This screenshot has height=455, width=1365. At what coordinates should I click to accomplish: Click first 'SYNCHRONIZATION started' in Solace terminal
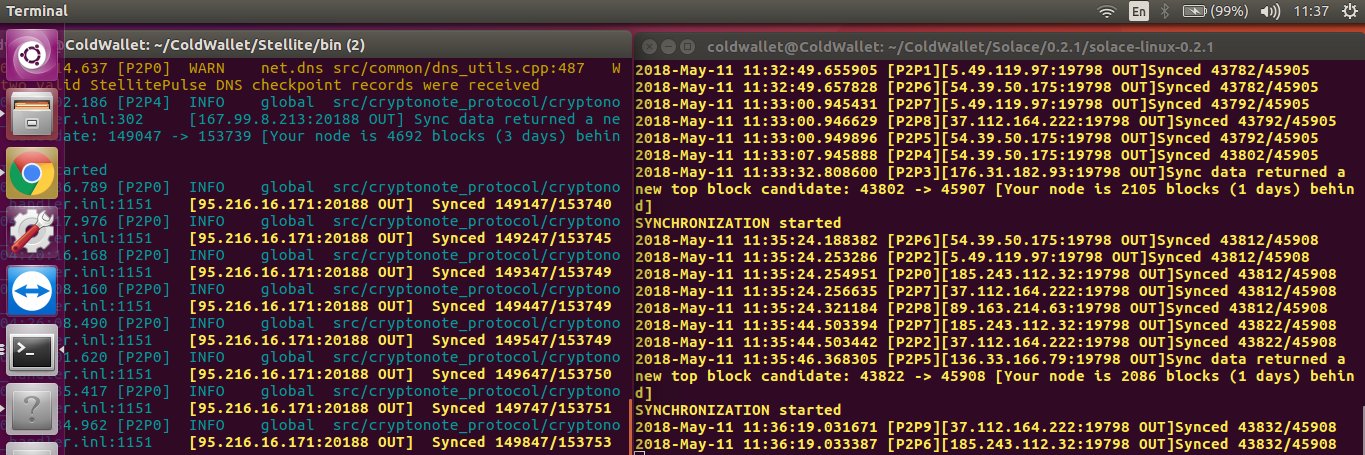point(739,223)
